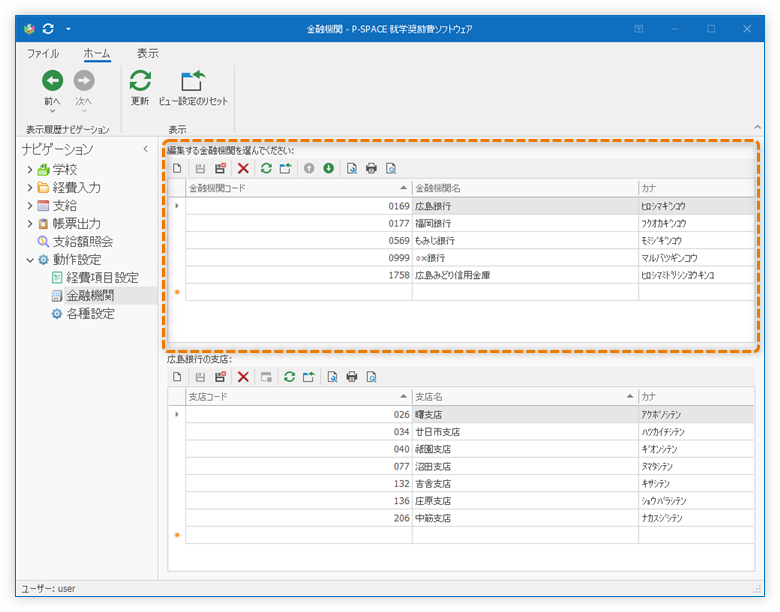Click the green Refresh icon in the branch toolbar
Image resolution: width=780 pixels, height=612 pixels.
coord(290,377)
